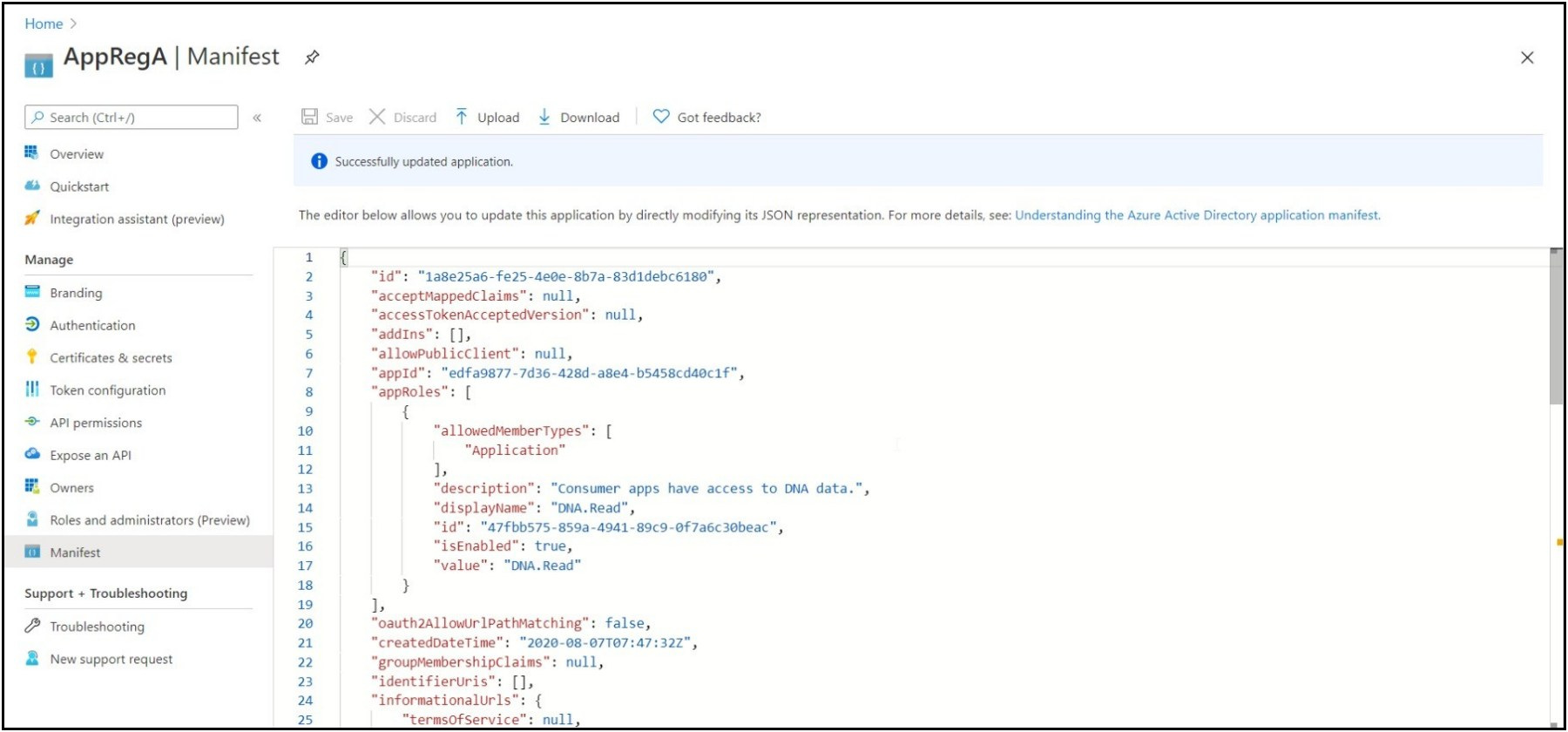Click the Expose an API cloud icon
Image resolution: width=1568 pixels, height=732 pixels.
pyautogui.click(x=32, y=454)
